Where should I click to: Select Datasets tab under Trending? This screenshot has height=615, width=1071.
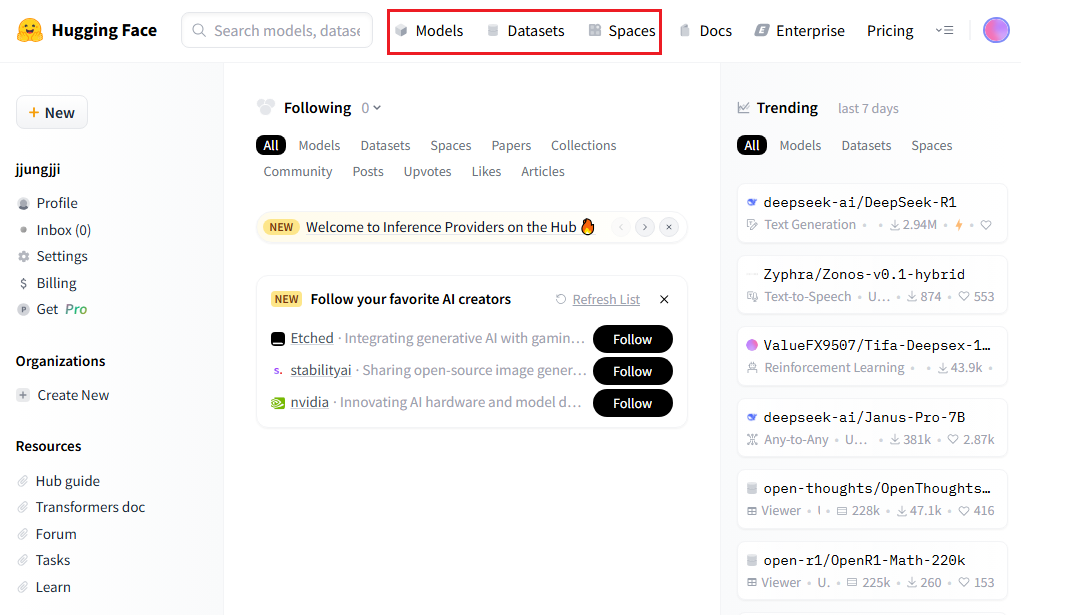click(866, 146)
